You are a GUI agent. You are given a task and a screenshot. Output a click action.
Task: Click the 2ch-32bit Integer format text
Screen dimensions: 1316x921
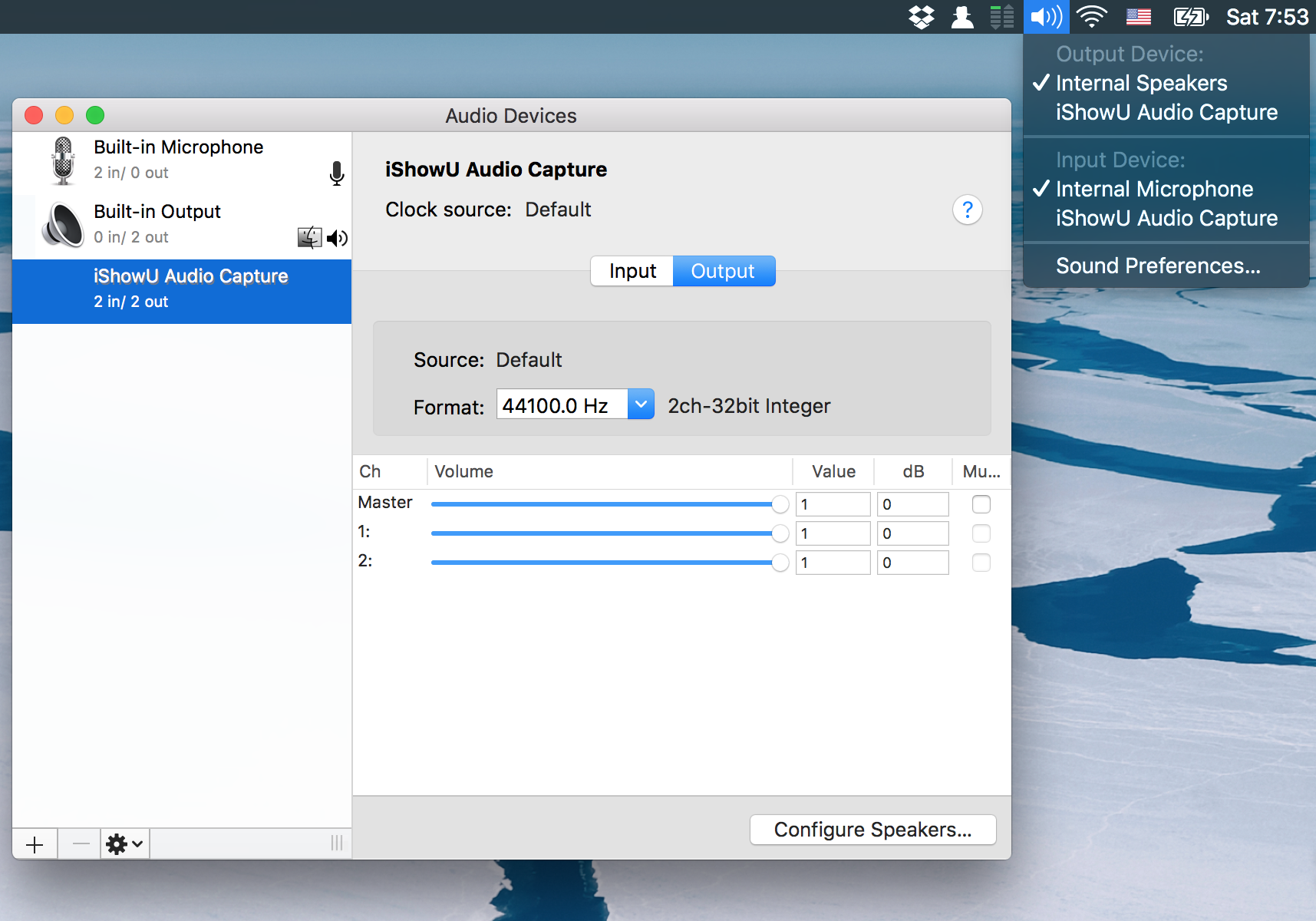(749, 406)
